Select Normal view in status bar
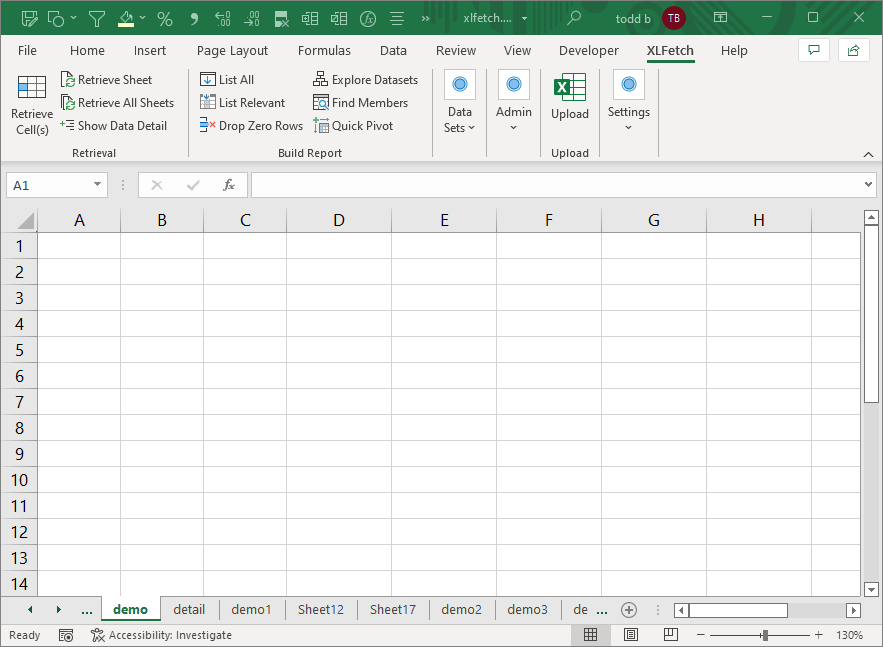 pyautogui.click(x=591, y=635)
